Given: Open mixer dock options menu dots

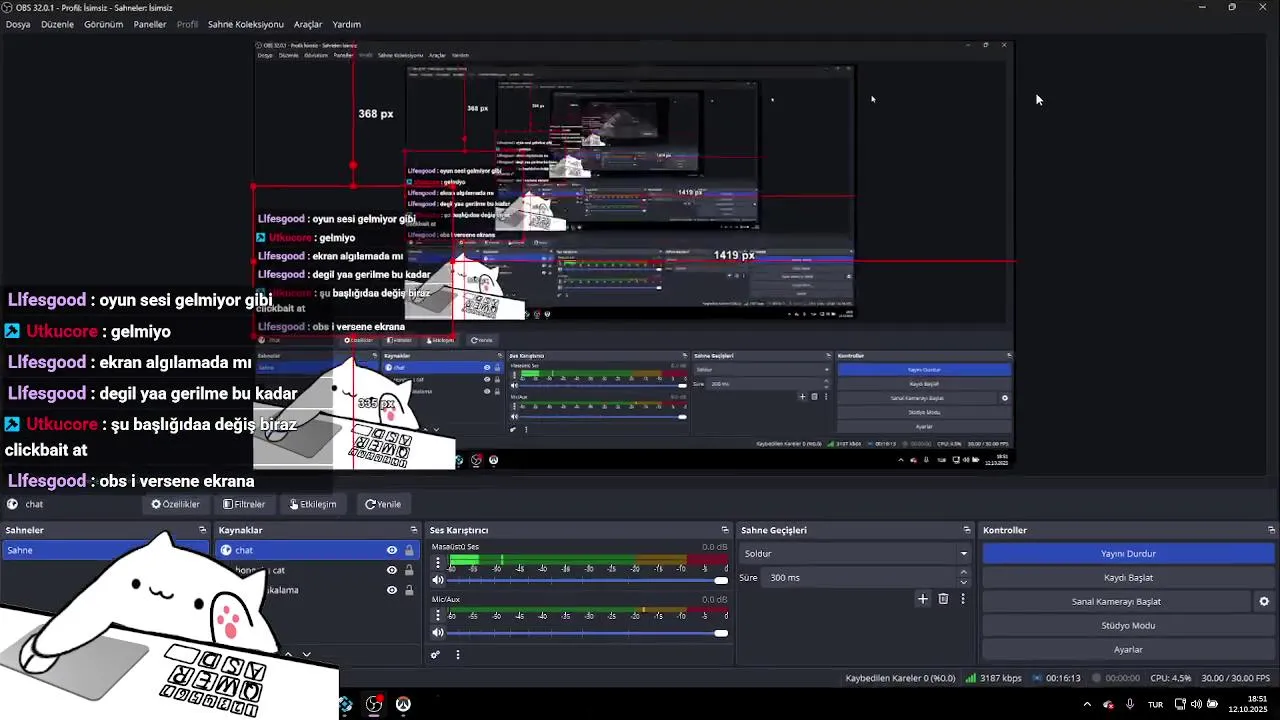Looking at the screenshot, I should 458,655.
